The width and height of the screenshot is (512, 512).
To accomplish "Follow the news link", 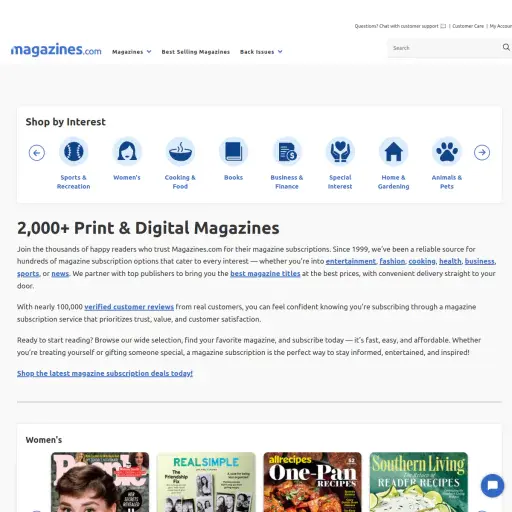I will pos(60,274).
